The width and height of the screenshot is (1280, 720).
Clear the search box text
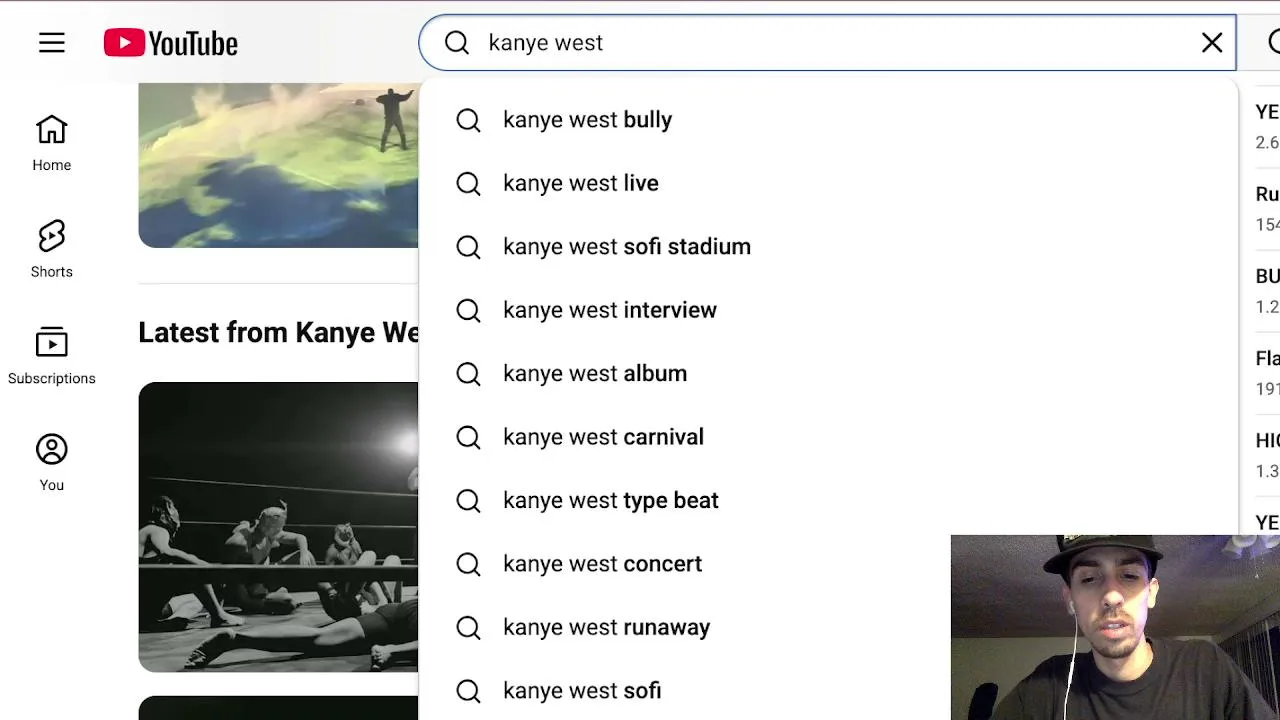coord(1211,43)
